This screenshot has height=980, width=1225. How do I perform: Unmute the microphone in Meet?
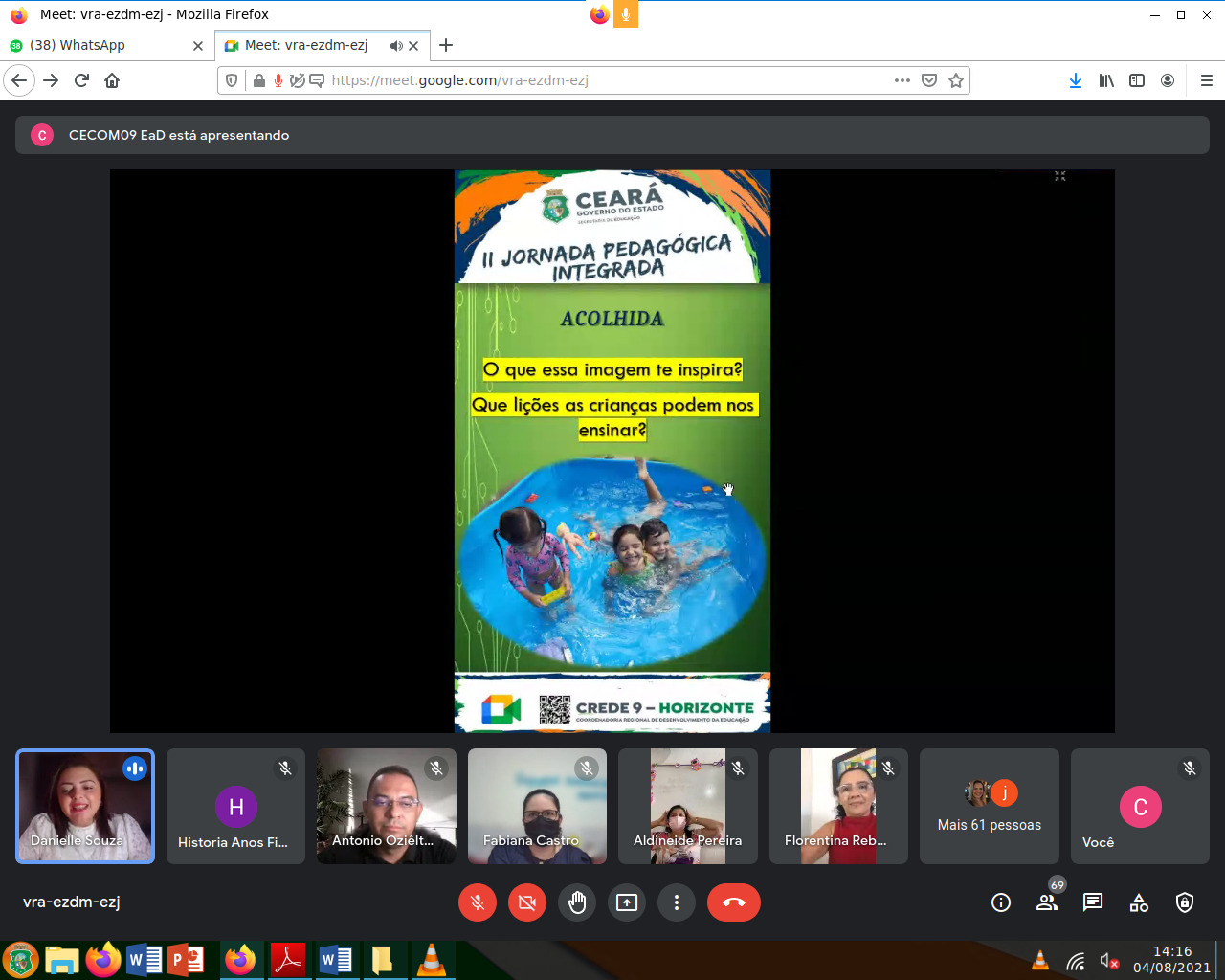[x=478, y=902]
